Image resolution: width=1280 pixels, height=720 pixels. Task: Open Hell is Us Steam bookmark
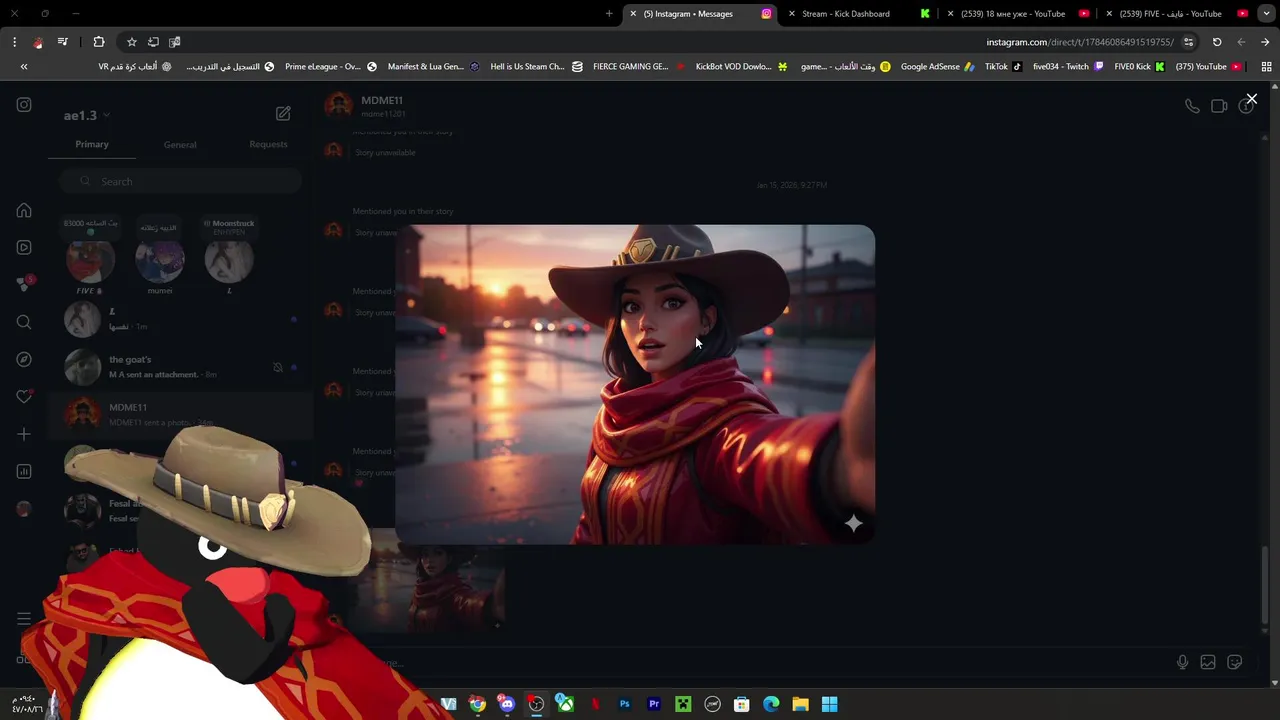click(536, 67)
